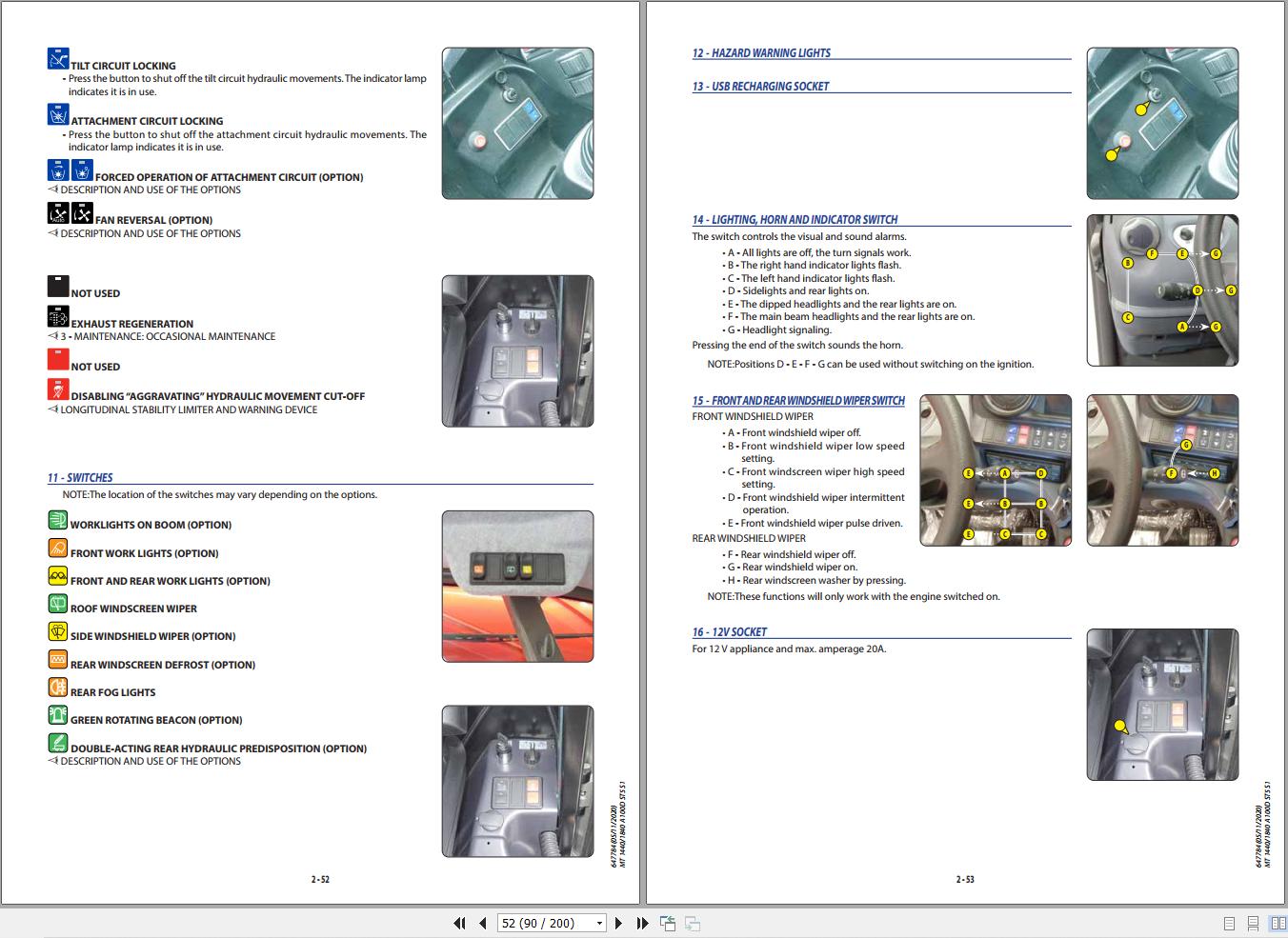Click page number 2-52 footer
This screenshot has width=1288, height=938.
tap(320, 880)
